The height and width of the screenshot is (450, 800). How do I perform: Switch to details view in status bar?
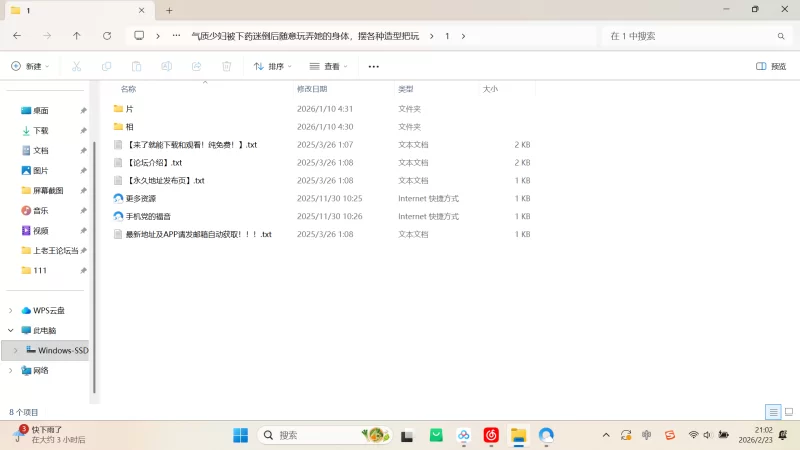773,411
